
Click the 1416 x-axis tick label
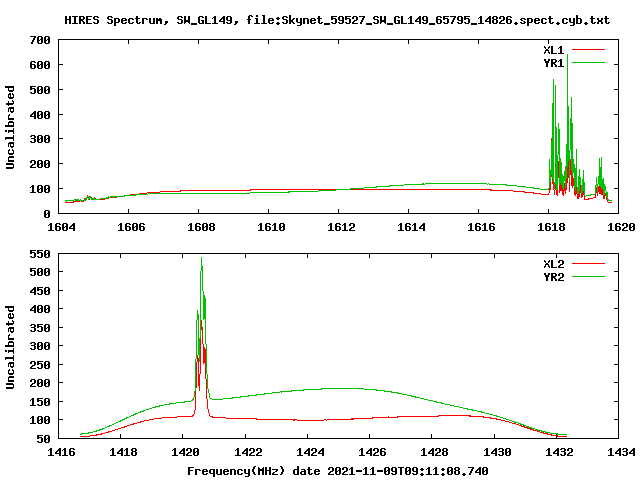(61, 452)
